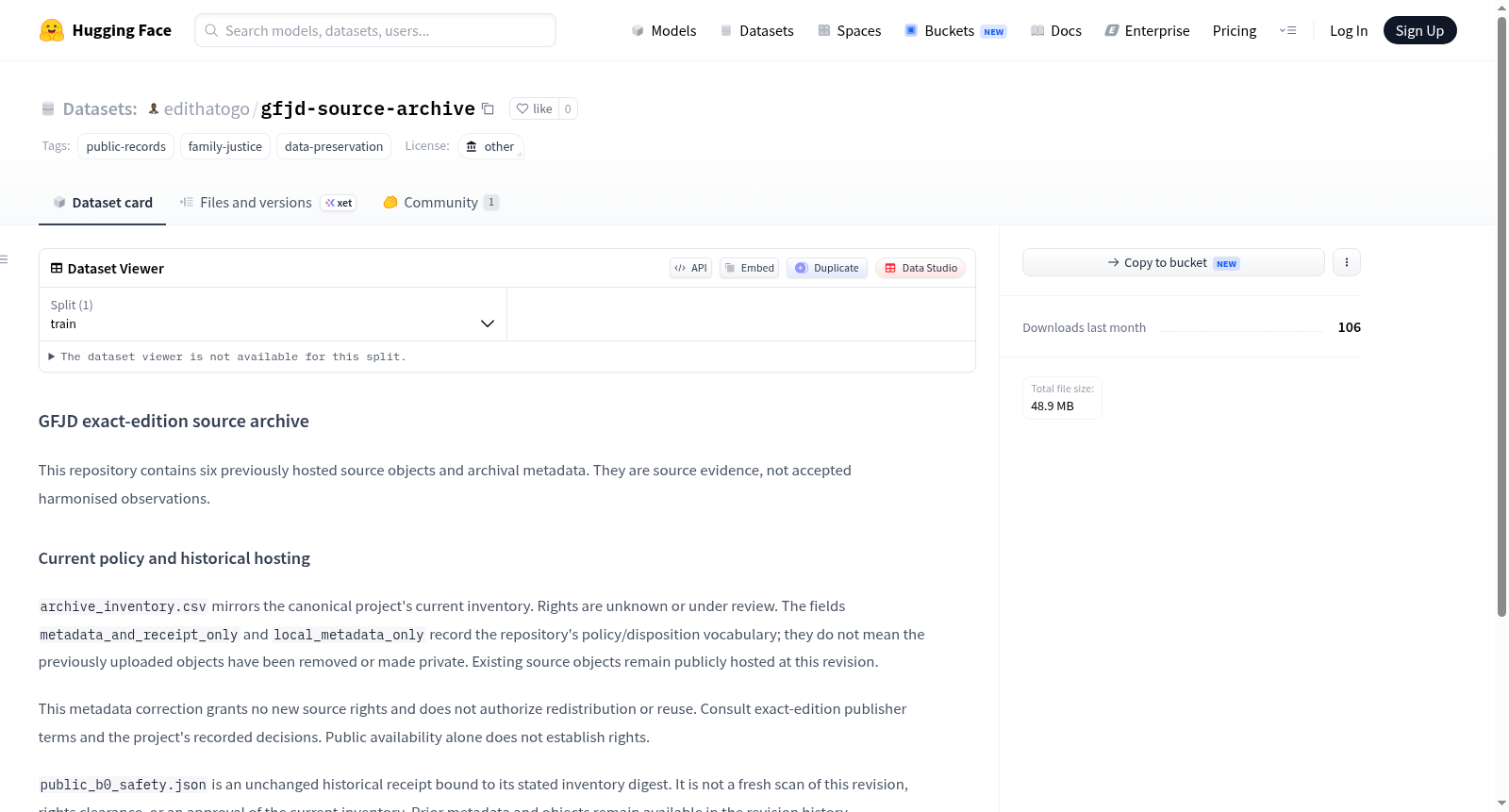Go to Spaces
This screenshot has width=1509, height=812.
(x=849, y=30)
